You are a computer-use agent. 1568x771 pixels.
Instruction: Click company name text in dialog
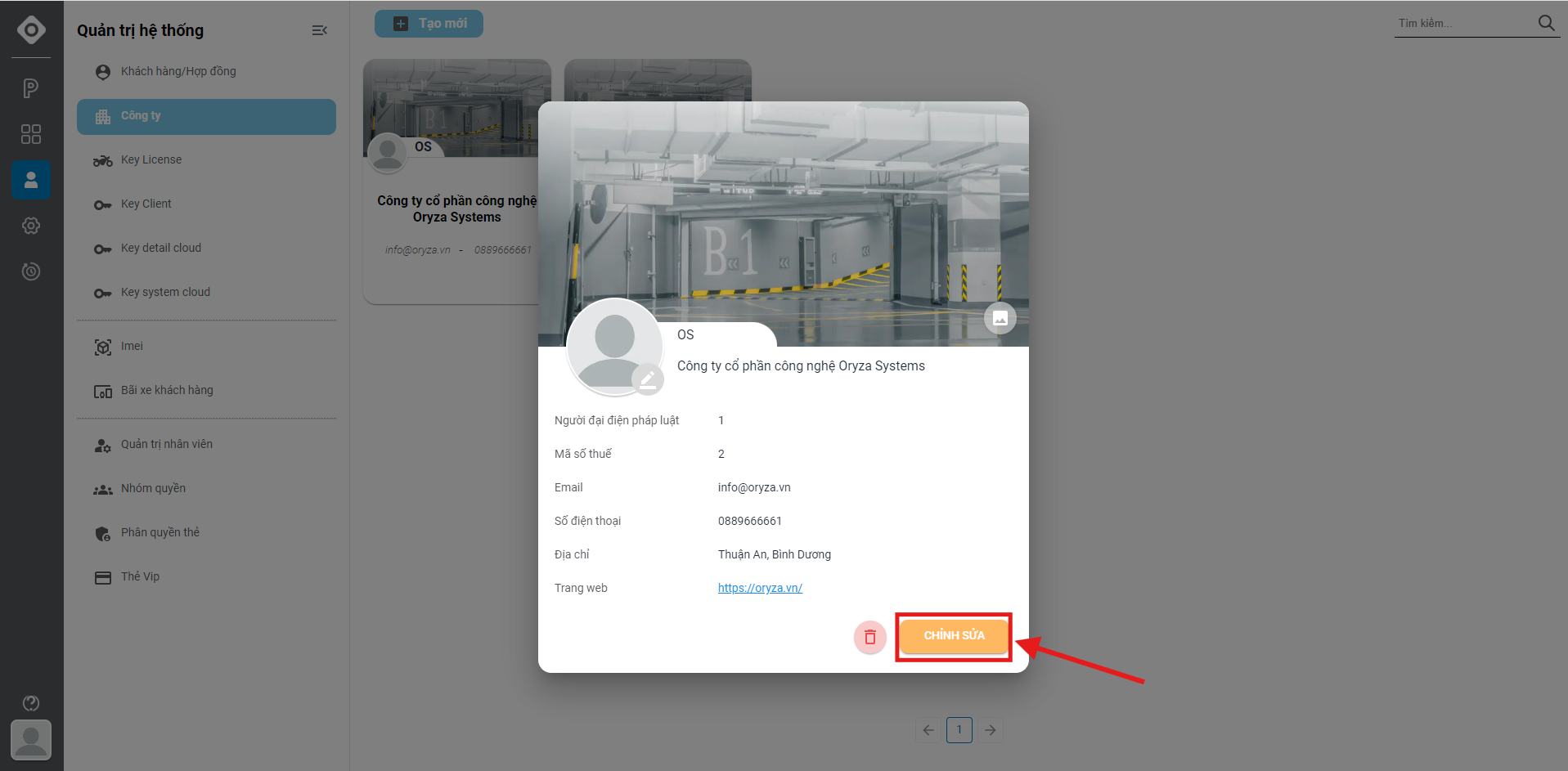click(x=801, y=365)
